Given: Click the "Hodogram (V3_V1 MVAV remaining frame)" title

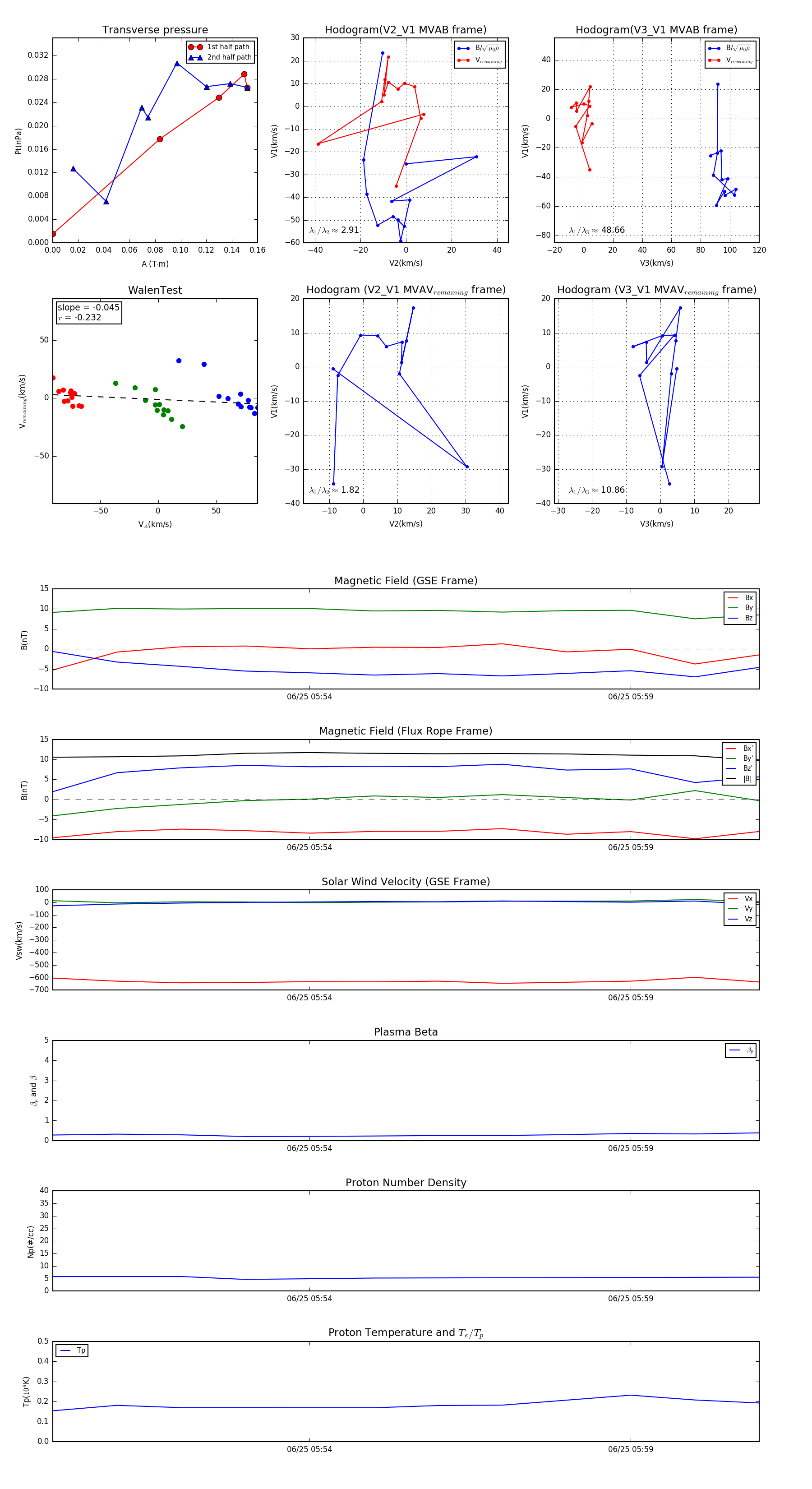Looking at the screenshot, I should [656, 290].
